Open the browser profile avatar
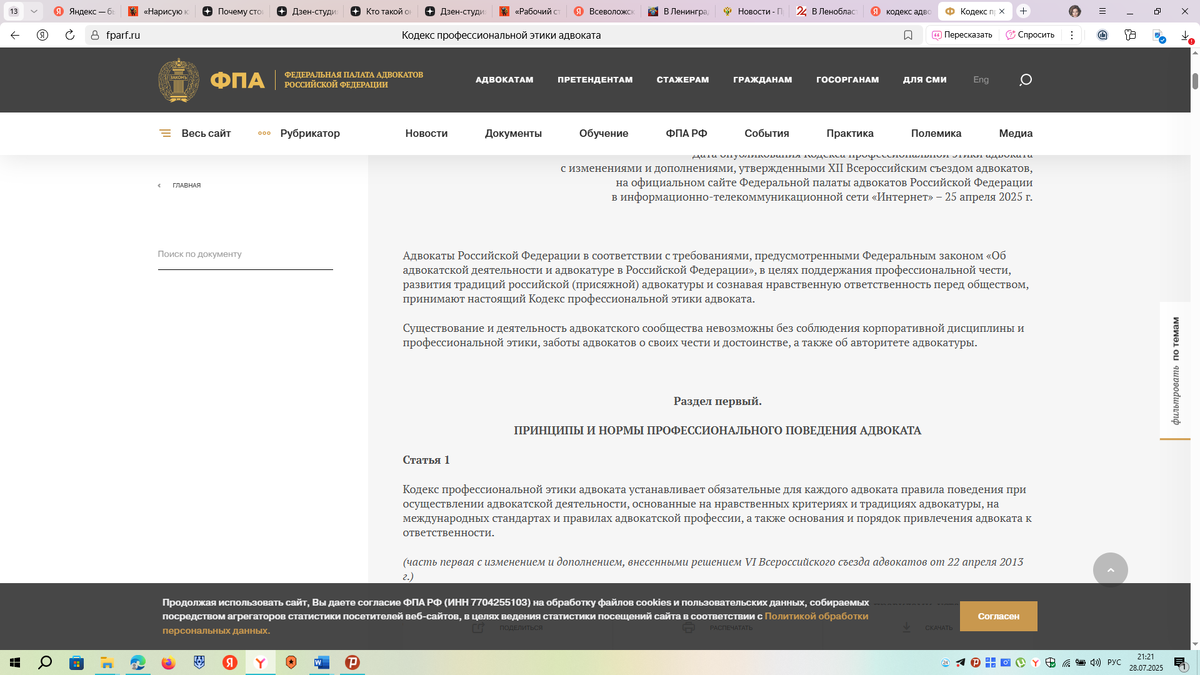This screenshot has height=675, width=1200. 1075,10
